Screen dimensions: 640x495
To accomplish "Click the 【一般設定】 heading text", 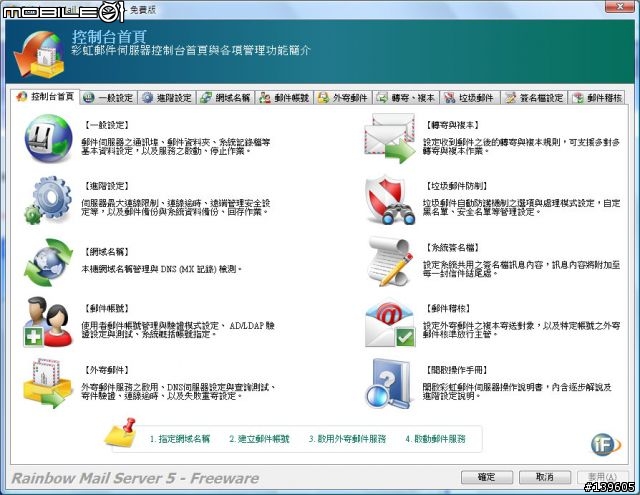I will pyautogui.click(x=106, y=125).
